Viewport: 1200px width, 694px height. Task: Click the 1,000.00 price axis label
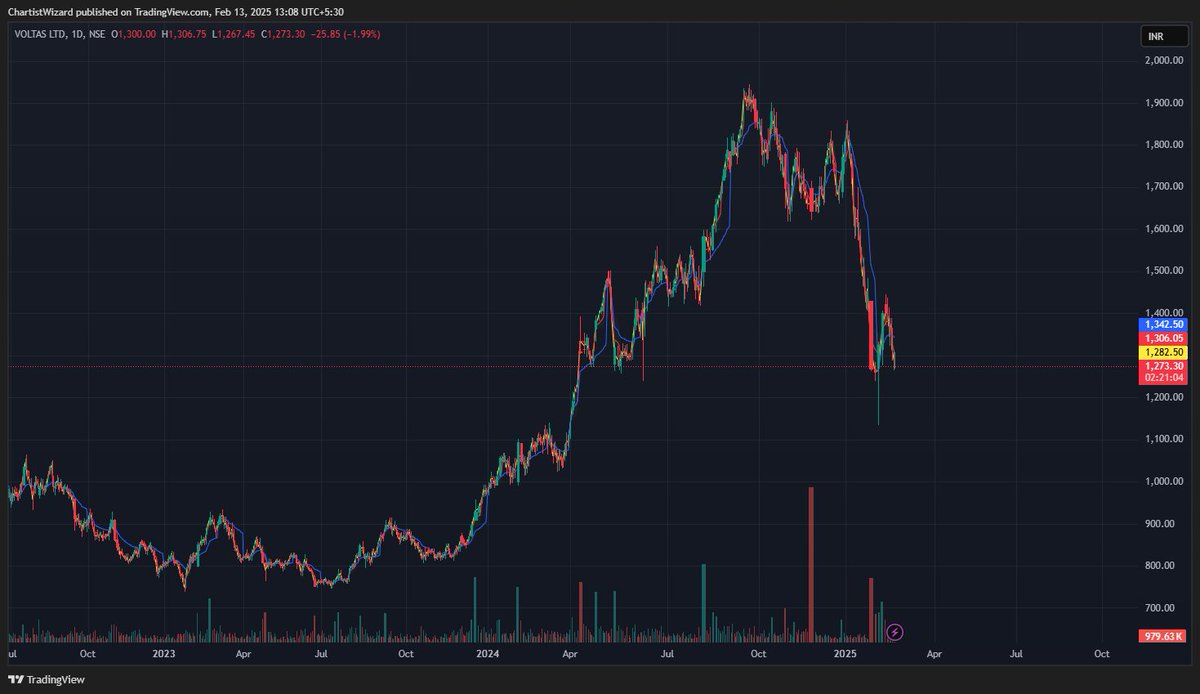click(1164, 482)
